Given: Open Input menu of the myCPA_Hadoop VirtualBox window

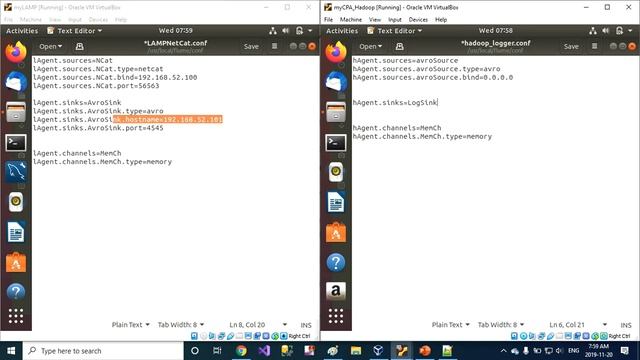Looking at the screenshot, I should tap(395, 20).
